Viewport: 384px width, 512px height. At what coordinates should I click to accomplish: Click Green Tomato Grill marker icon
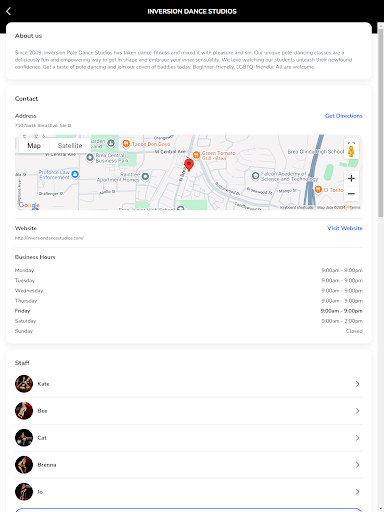click(196, 155)
